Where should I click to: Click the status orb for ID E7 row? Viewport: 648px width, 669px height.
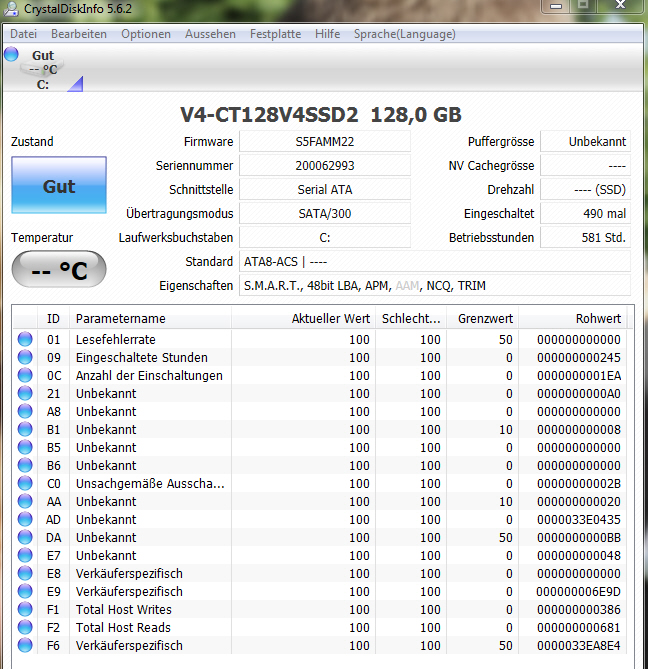pos(25,555)
